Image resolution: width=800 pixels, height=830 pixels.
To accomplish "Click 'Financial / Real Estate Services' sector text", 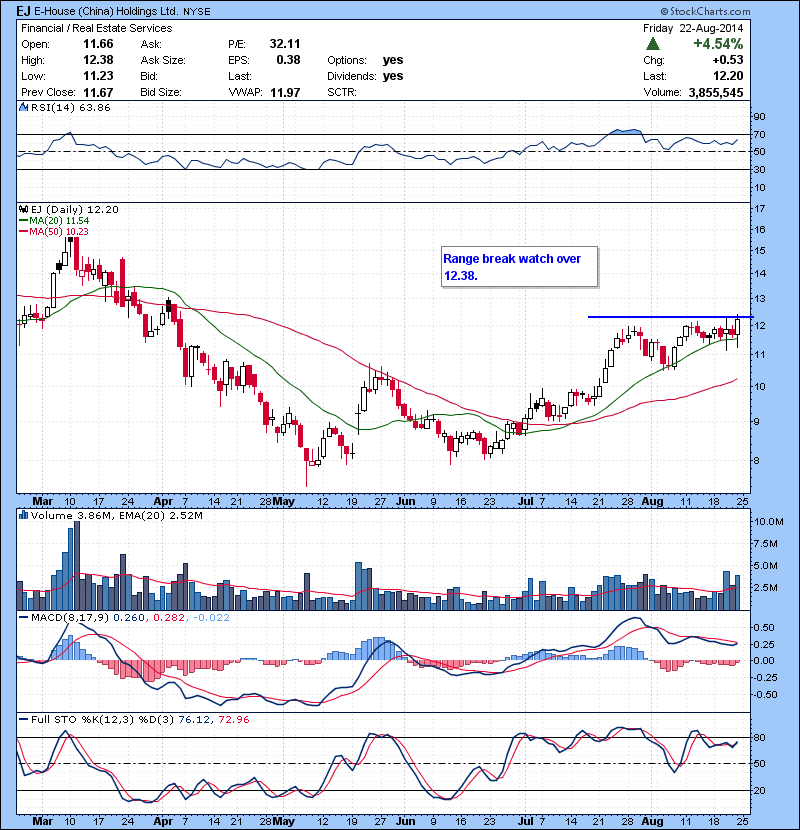I will [x=96, y=29].
